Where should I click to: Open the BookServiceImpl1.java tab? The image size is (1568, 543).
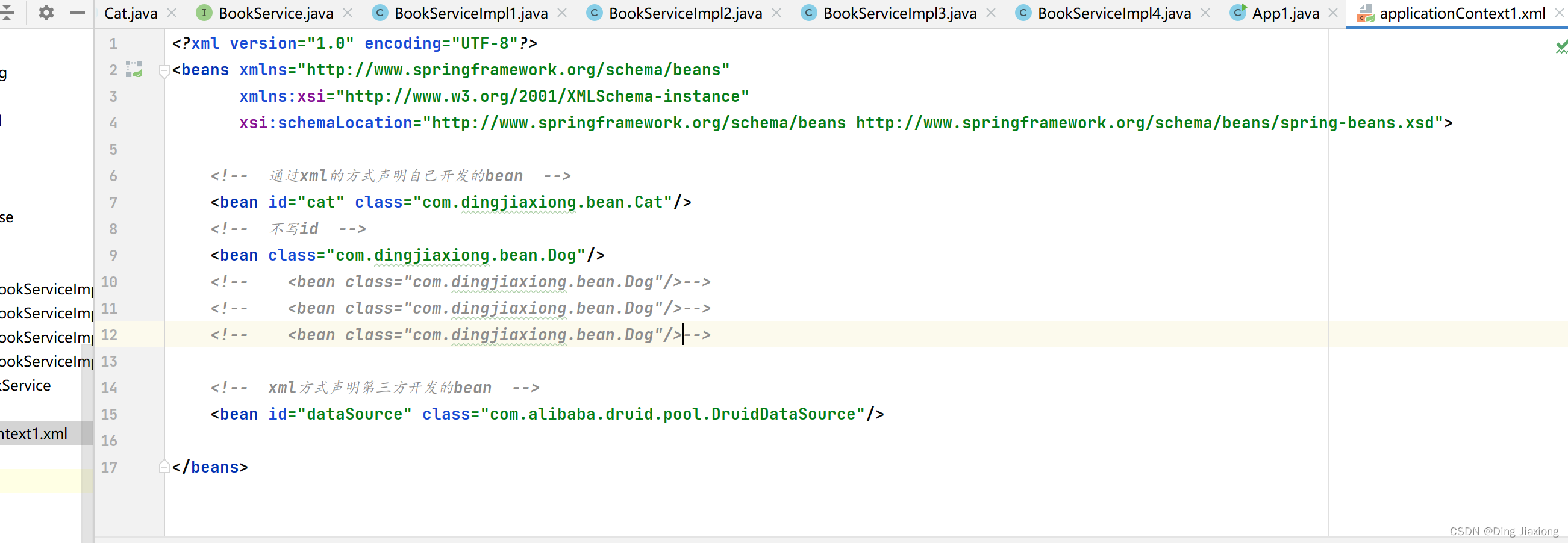pyautogui.click(x=470, y=13)
